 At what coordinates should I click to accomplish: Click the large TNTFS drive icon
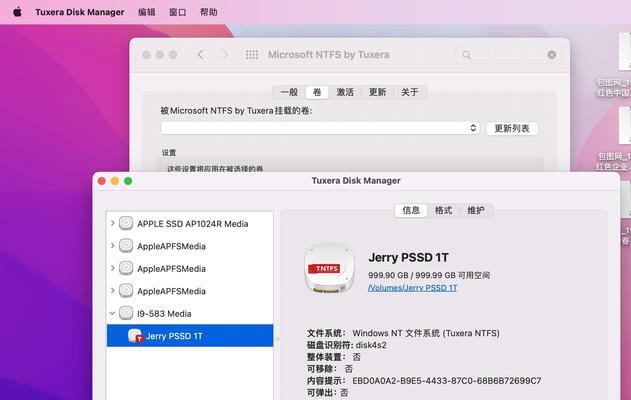(330, 268)
